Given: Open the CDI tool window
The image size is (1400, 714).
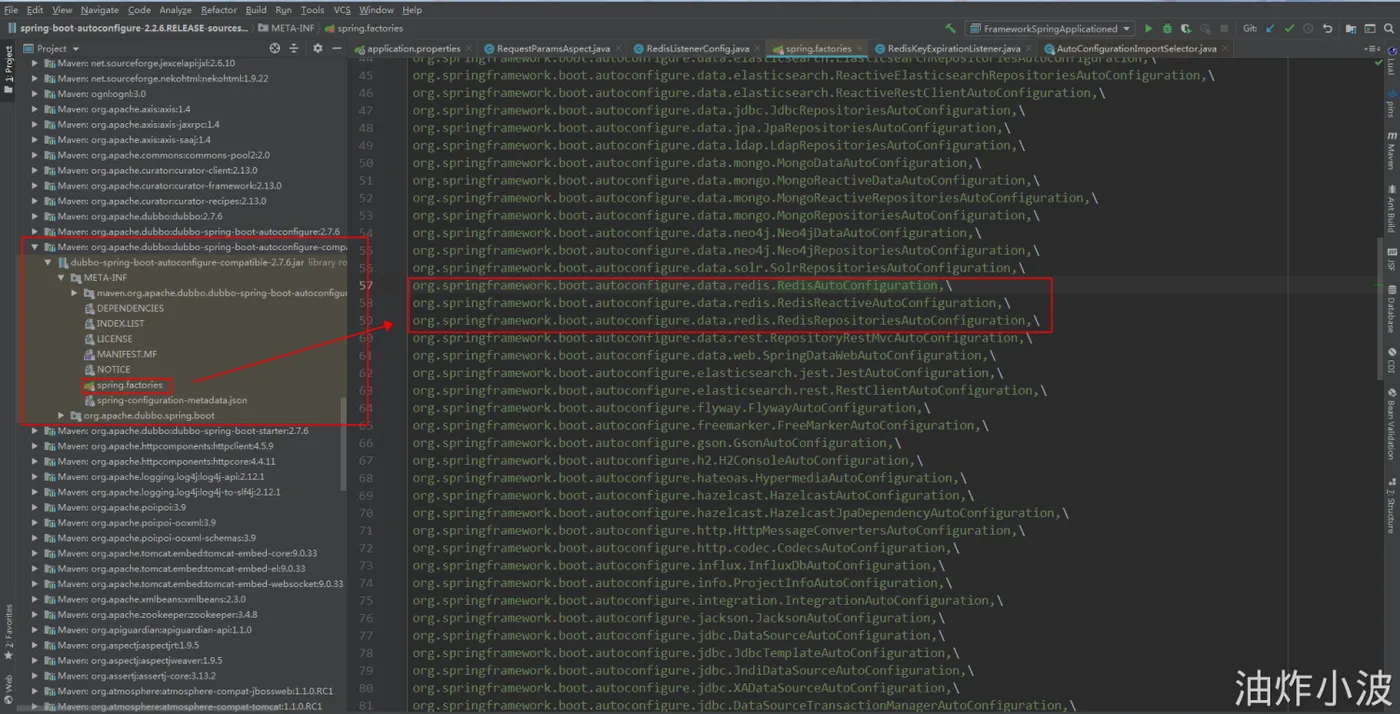Looking at the screenshot, I should (x=1391, y=360).
